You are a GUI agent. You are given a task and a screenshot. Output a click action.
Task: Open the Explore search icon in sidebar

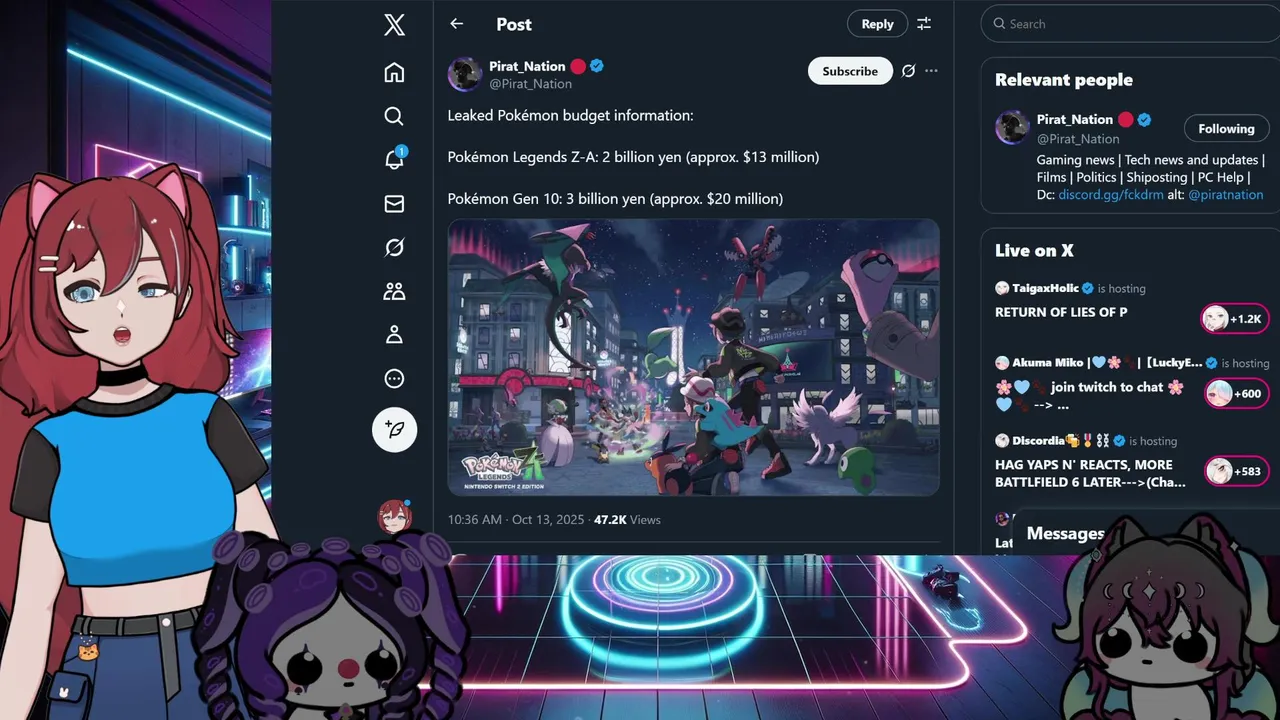coord(394,116)
